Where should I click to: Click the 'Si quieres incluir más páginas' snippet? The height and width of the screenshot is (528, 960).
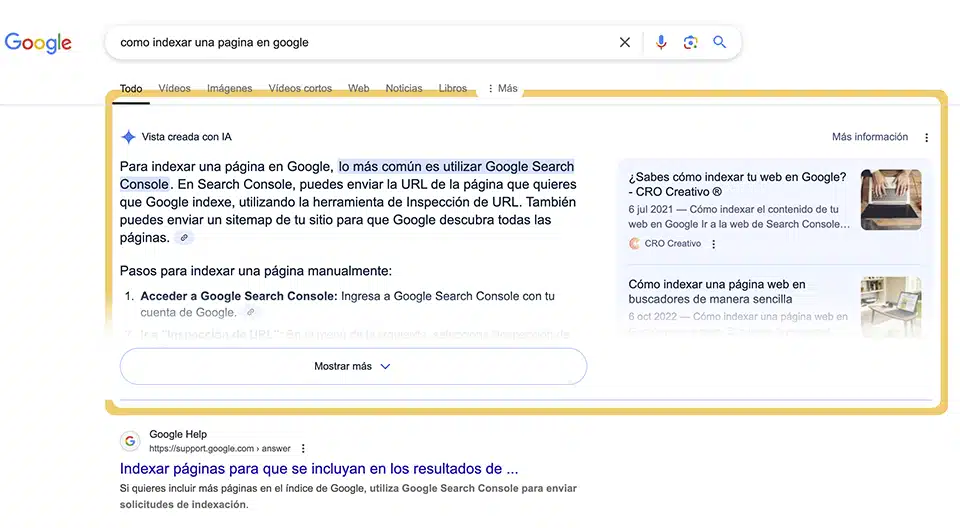point(348,496)
